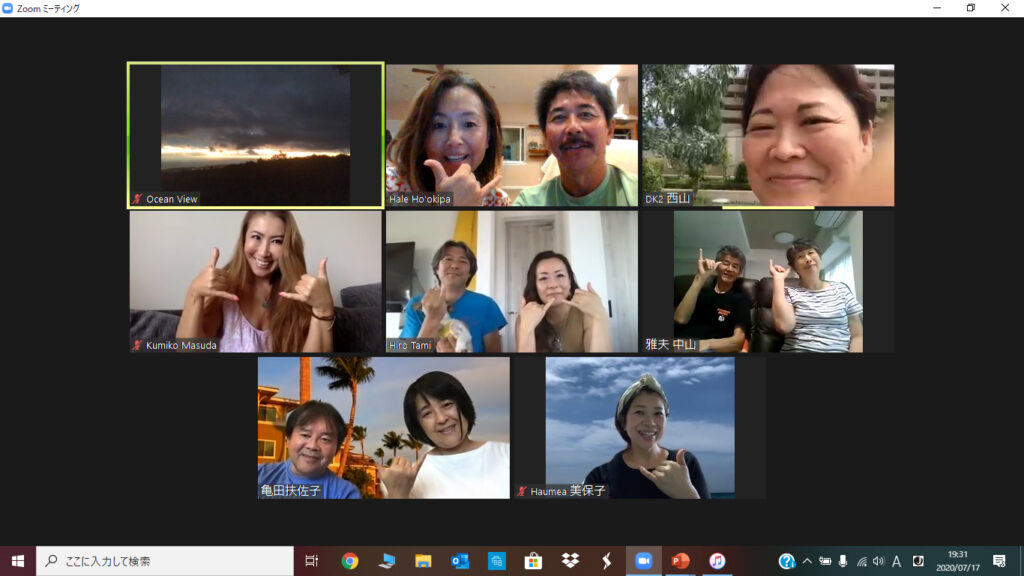Viewport: 1024px width, 576px height.
Task: Select Kumiko Masuda's video tile
Action: click(x=255, y=281)
